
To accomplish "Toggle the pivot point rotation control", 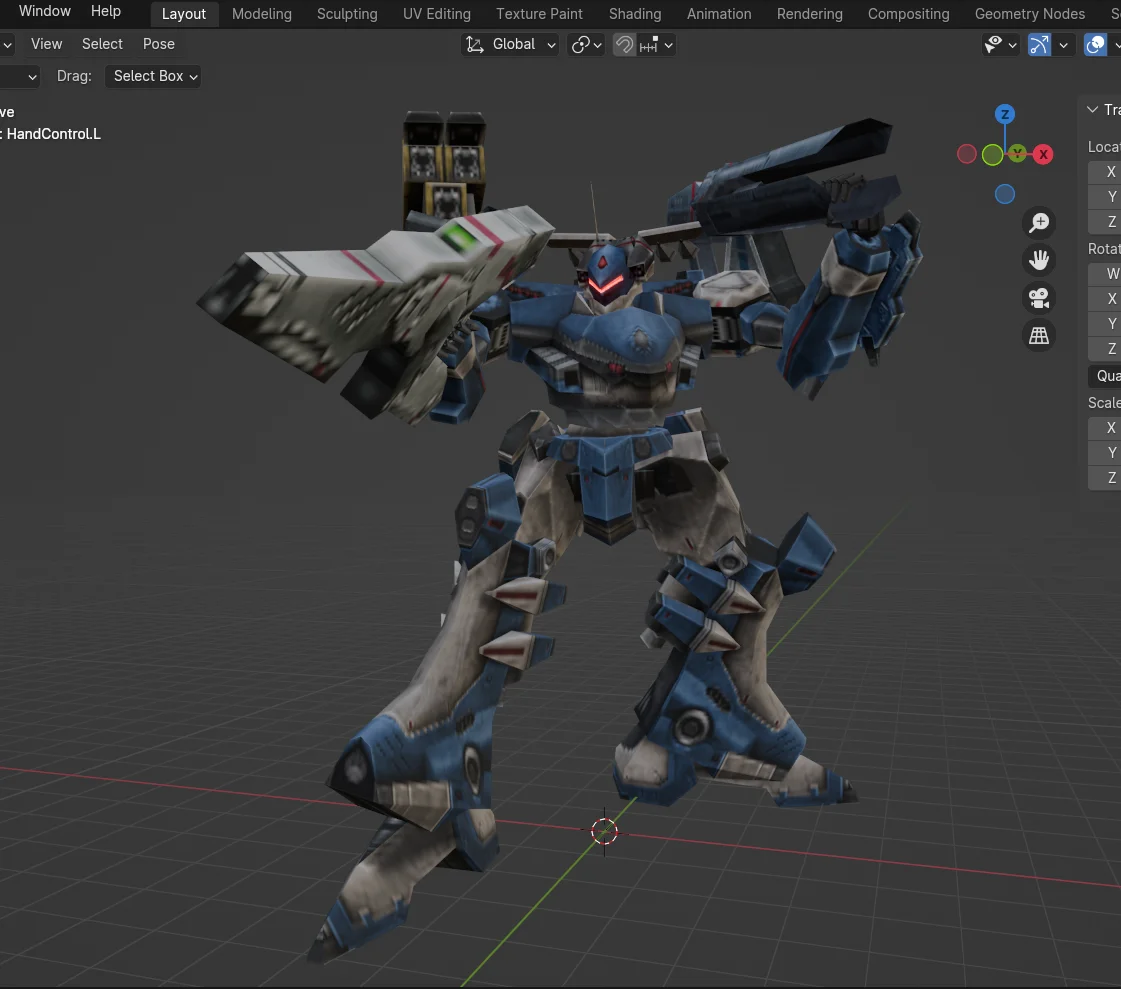I will [x=581, y=44].
